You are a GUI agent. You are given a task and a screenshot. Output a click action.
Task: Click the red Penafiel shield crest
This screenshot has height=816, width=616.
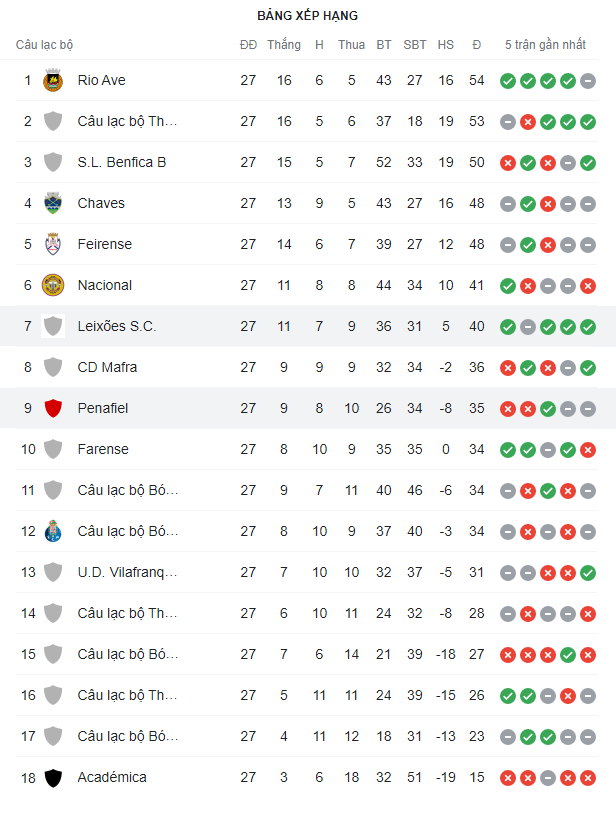pos(53,408)
